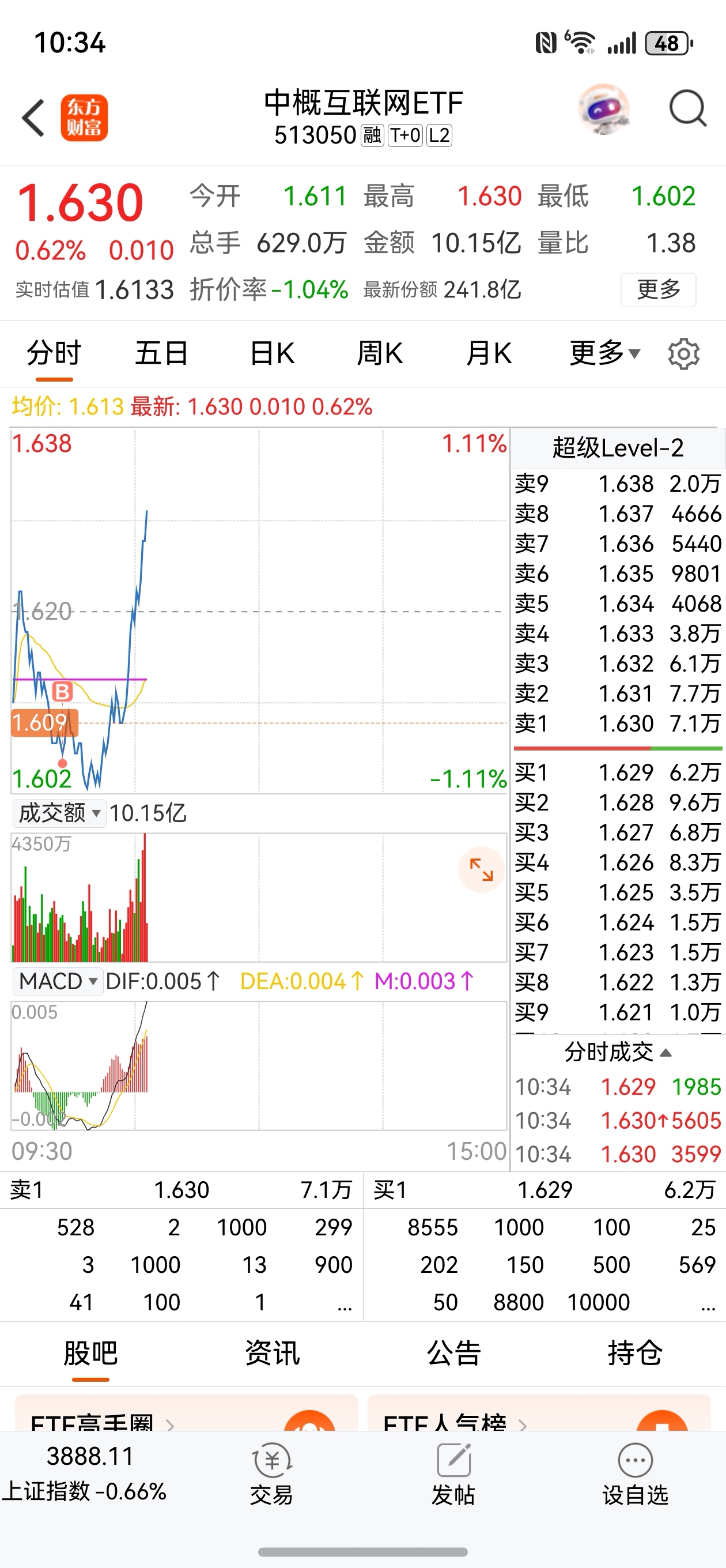Tap the T+0 badge
Viewport: 726px width, 1568px height.
click(x=405, y=135)
